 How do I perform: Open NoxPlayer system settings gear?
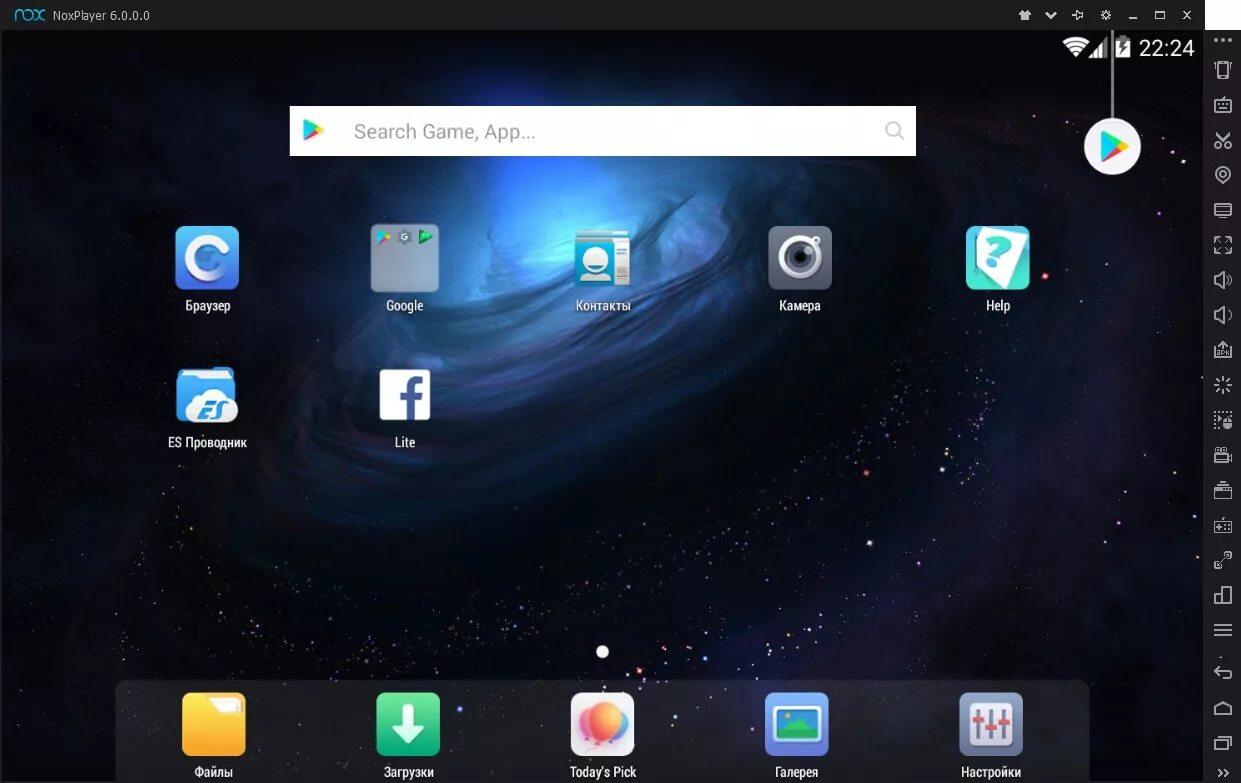pyautogui.click(x=1105, y=15)
